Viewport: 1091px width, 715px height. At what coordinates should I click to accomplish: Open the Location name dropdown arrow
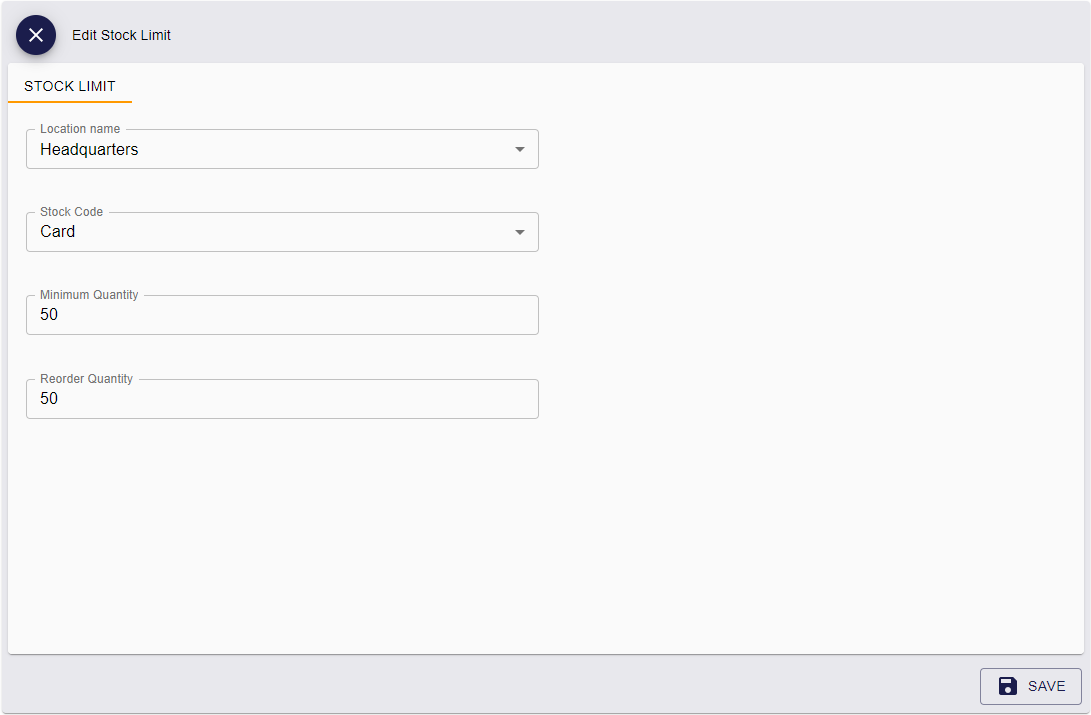(519, 150)
